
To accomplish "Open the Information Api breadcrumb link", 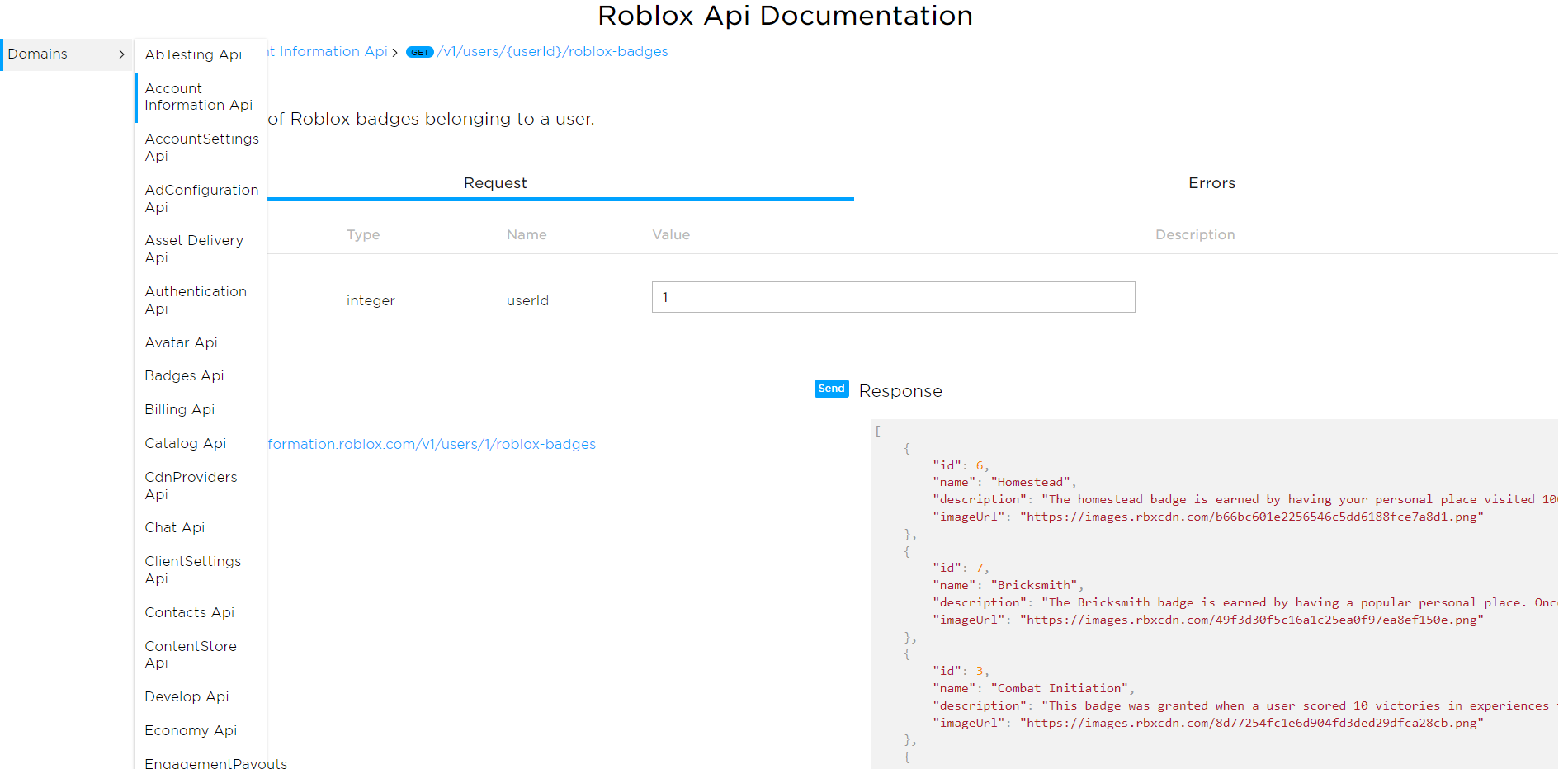I will pos(328,51).
